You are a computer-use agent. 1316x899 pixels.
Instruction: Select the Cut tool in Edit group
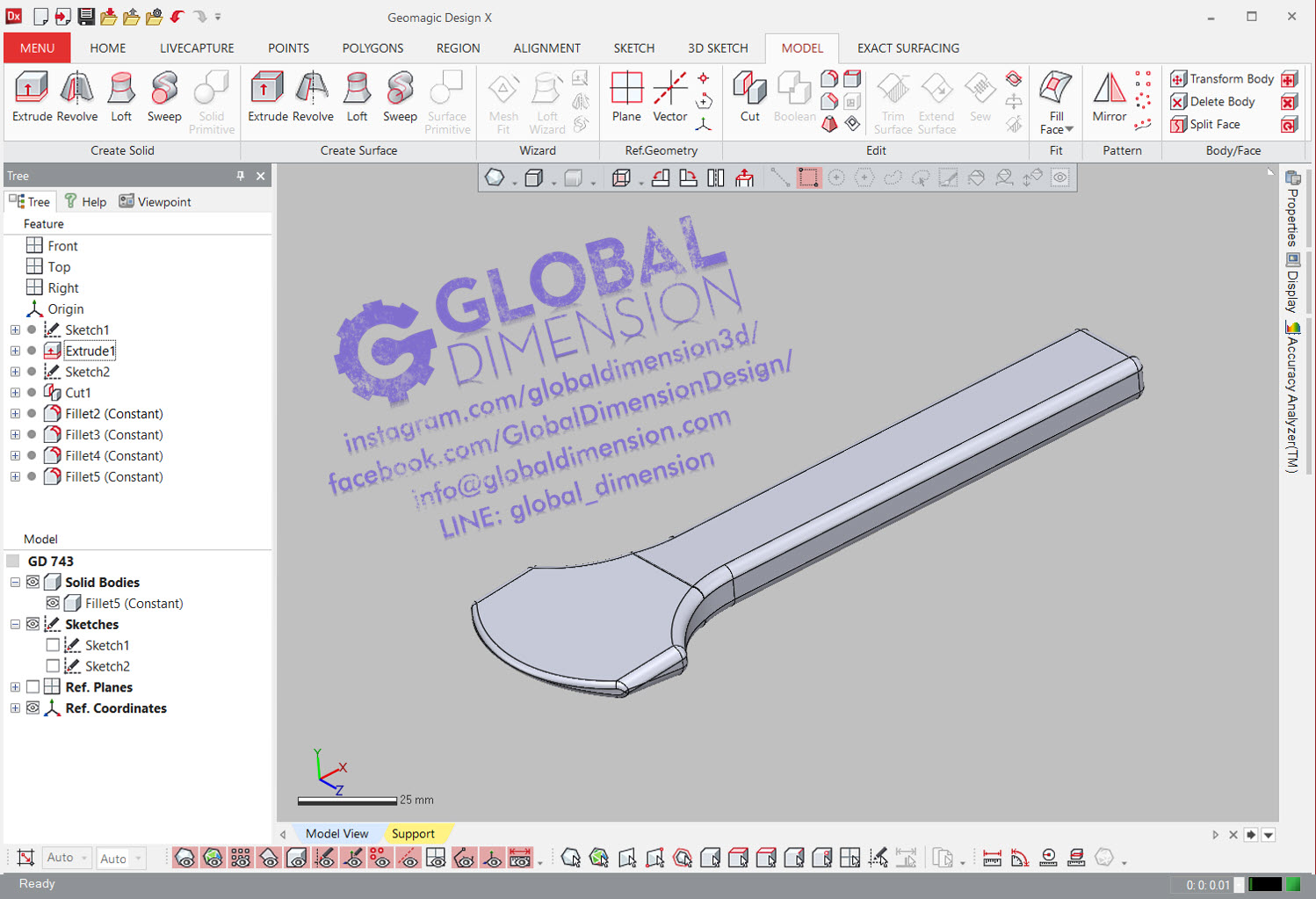click(749, 99)
